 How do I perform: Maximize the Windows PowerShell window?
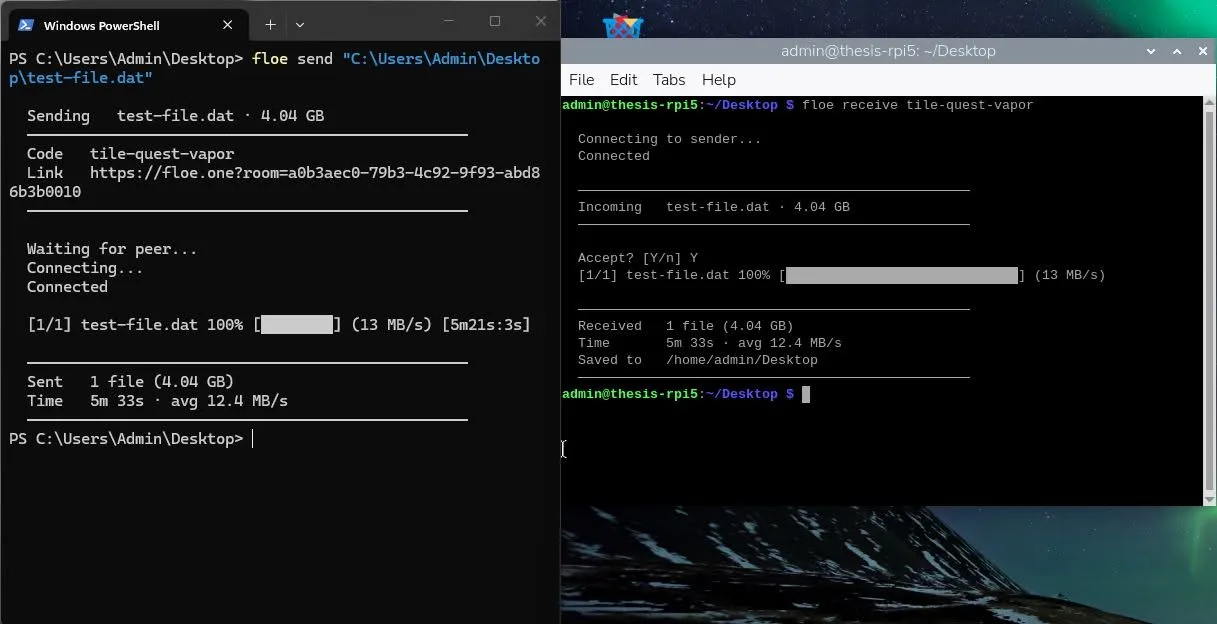click(x=494, y=21)
